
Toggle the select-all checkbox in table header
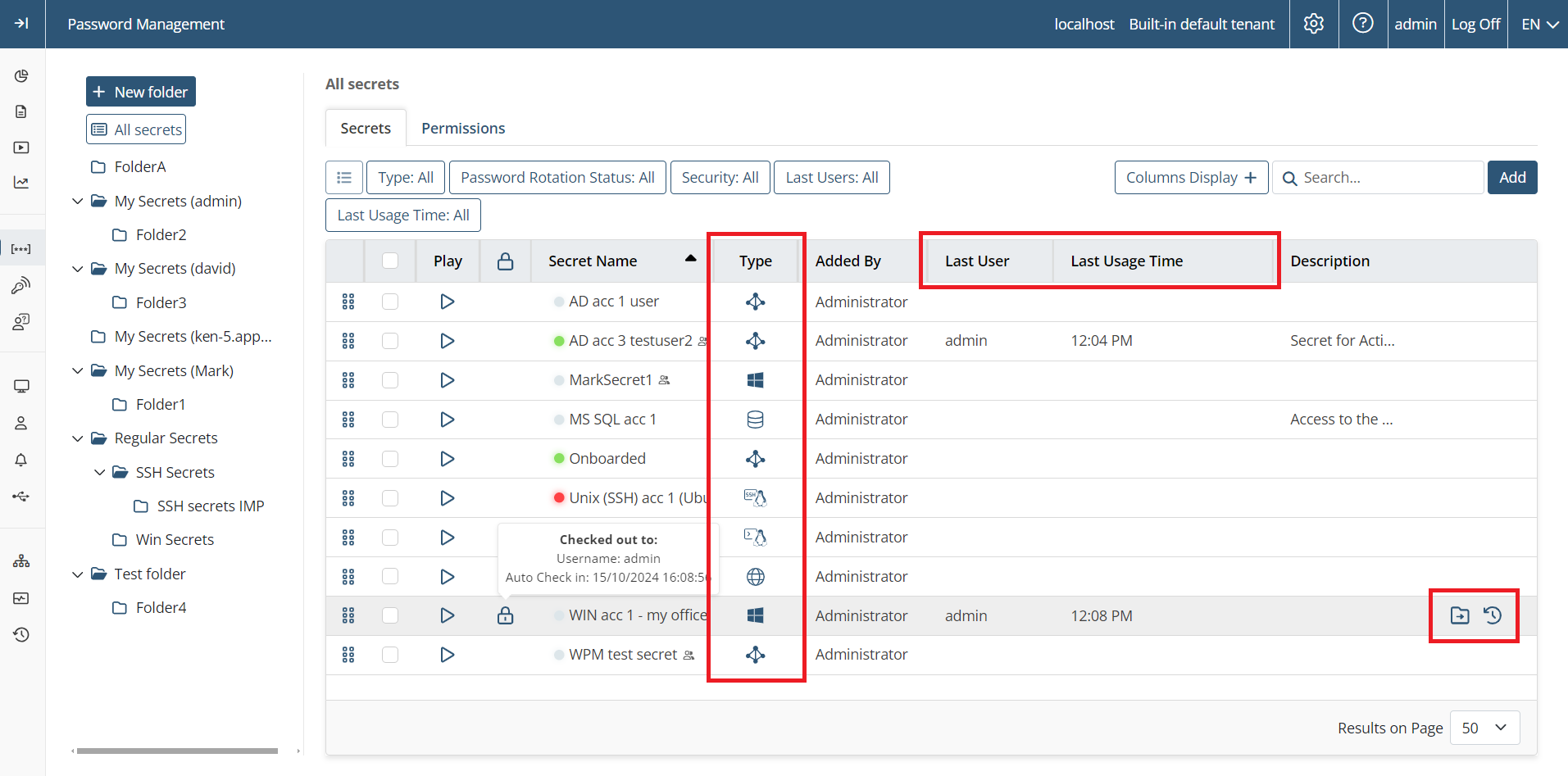coord(390,261)
